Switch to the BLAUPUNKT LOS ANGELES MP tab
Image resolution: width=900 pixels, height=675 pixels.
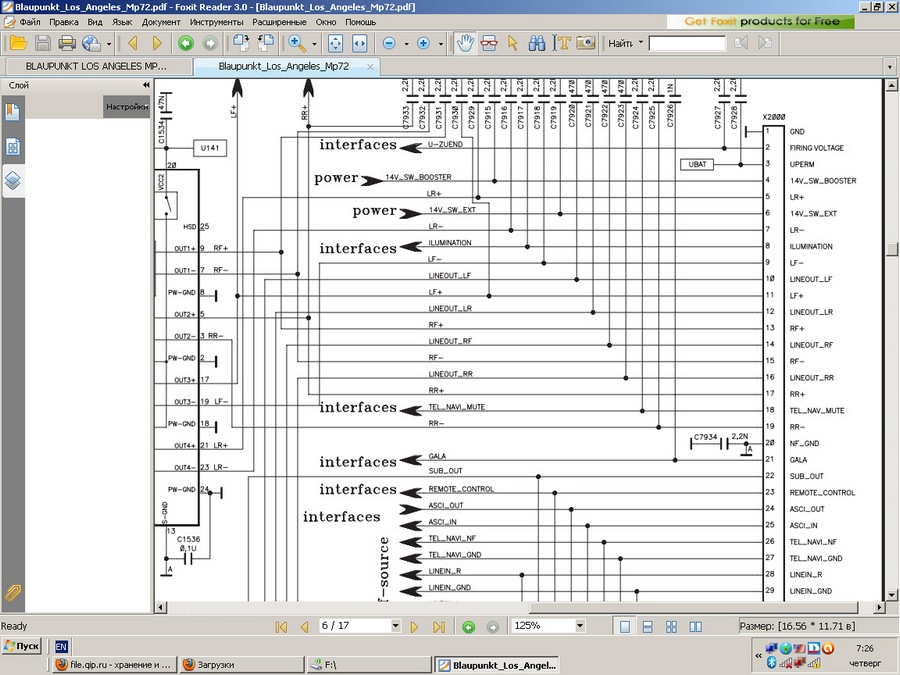[x=96, y=66]
